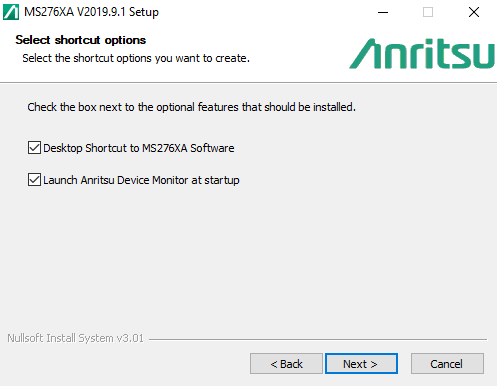Go to previous step with Back button

286,364
